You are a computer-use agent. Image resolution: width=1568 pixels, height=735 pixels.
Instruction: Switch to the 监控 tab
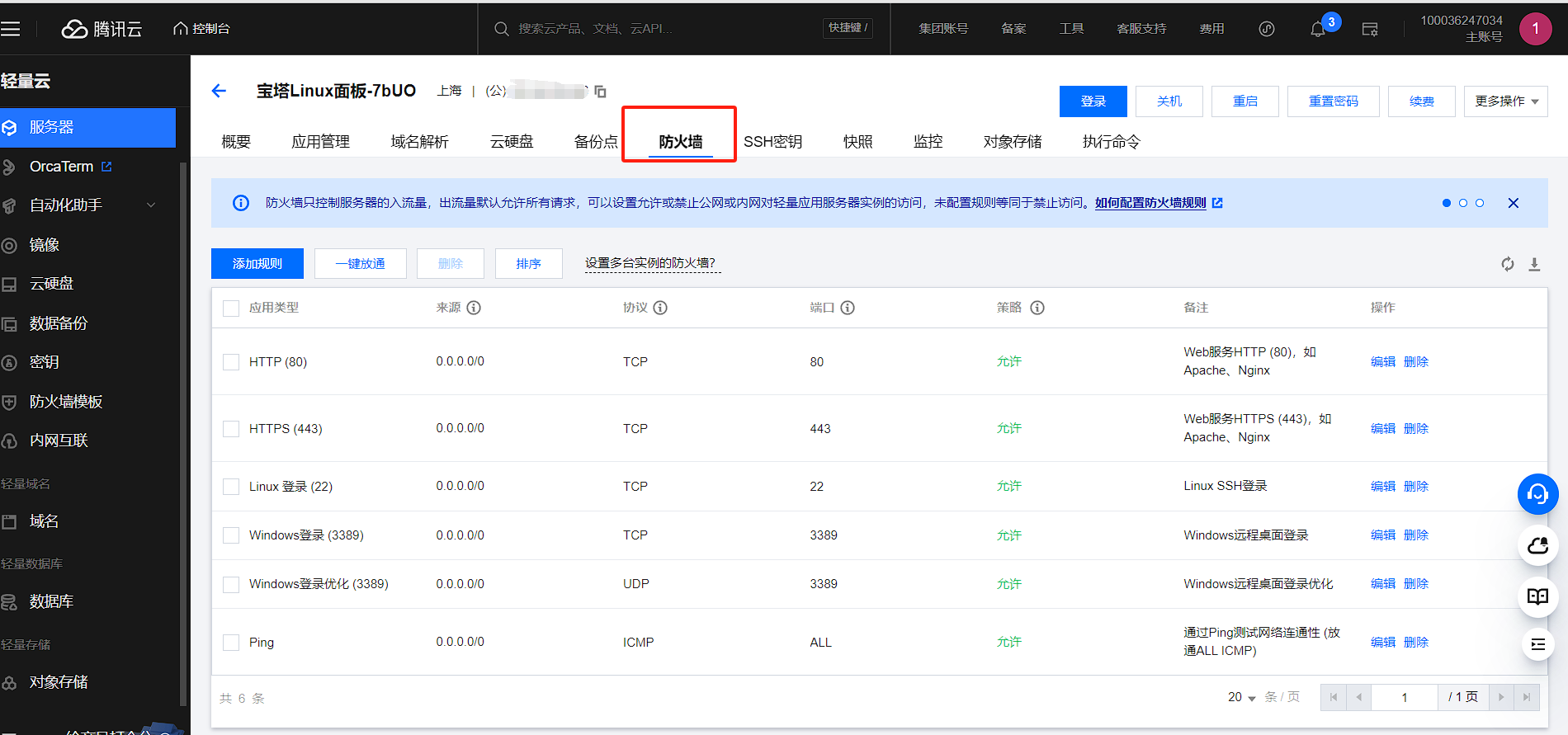point(928,142)
